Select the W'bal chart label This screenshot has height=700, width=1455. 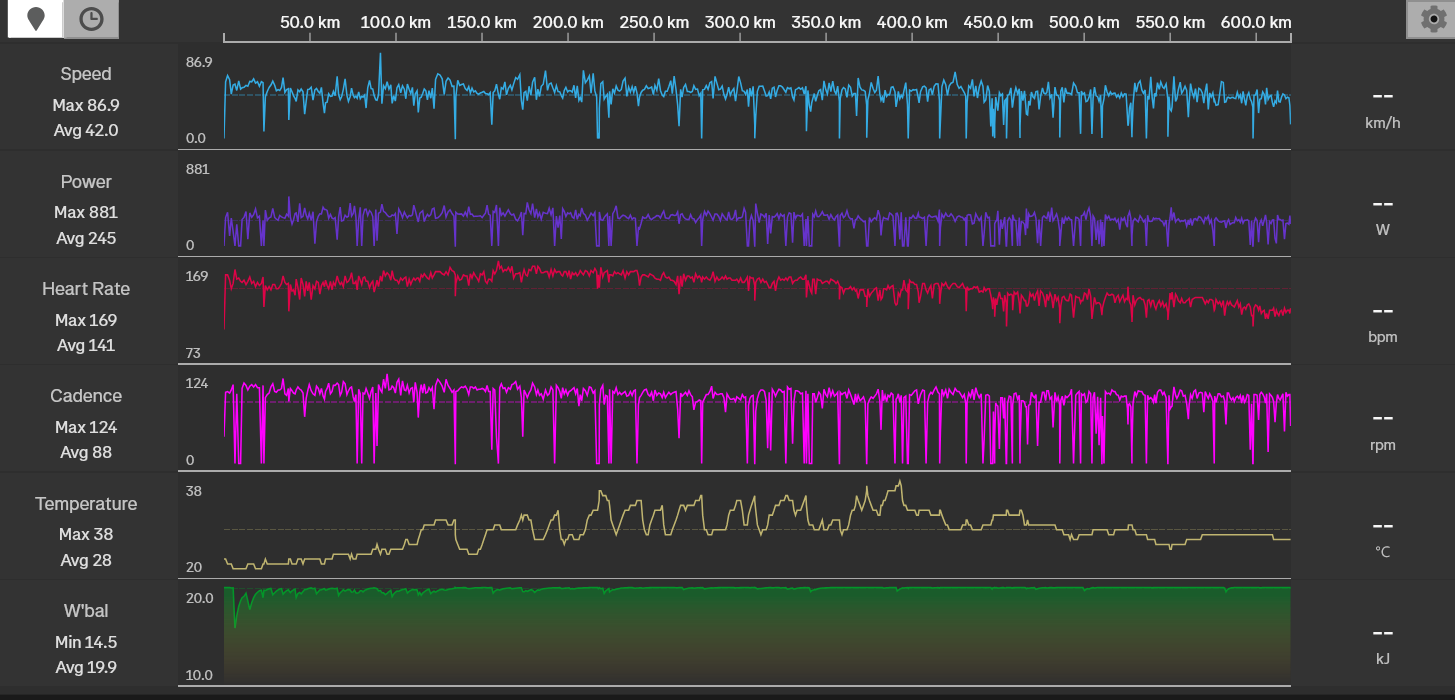coord(86,611)
